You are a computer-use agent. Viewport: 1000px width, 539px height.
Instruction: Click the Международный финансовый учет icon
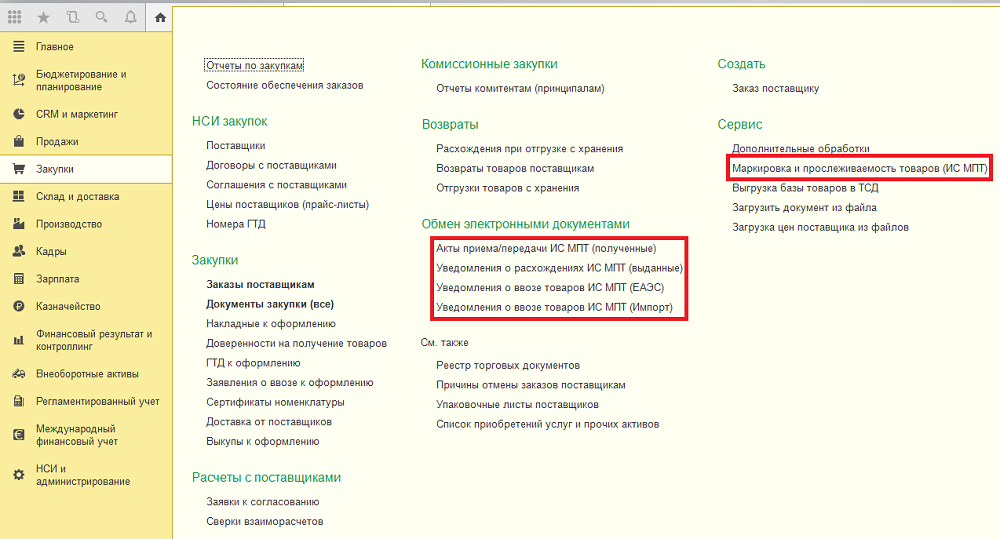[18, 435]
